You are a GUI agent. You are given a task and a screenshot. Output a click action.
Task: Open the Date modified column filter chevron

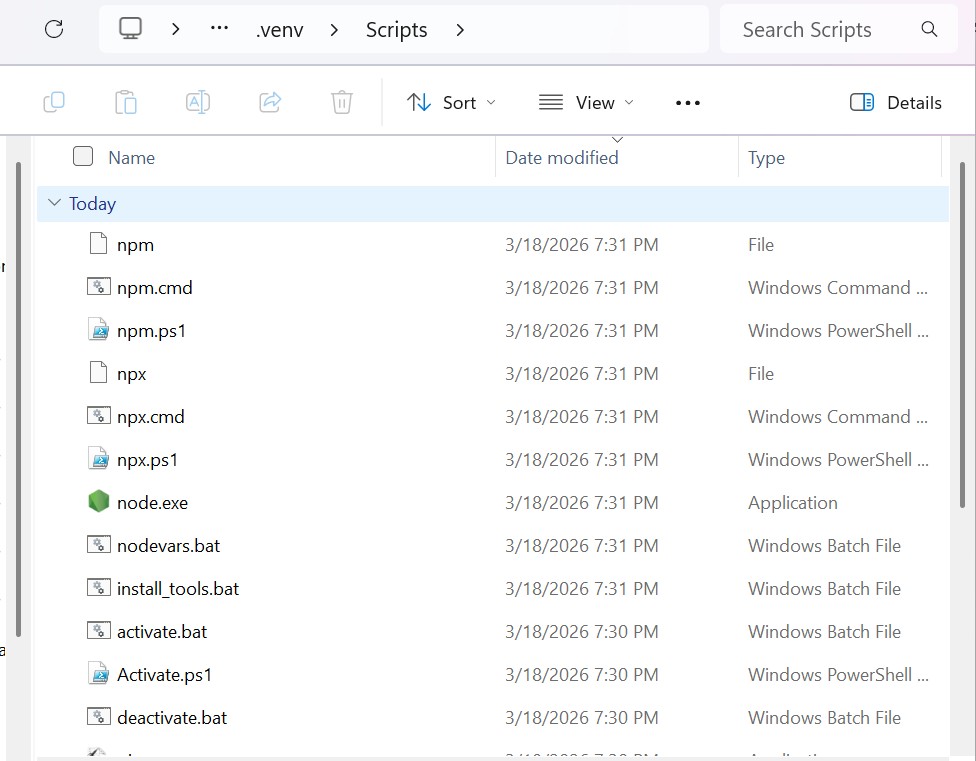[617, 140]
